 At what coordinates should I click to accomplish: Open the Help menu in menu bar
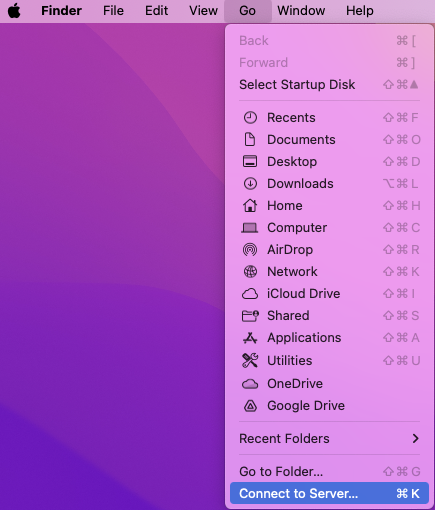pos(360,11)
